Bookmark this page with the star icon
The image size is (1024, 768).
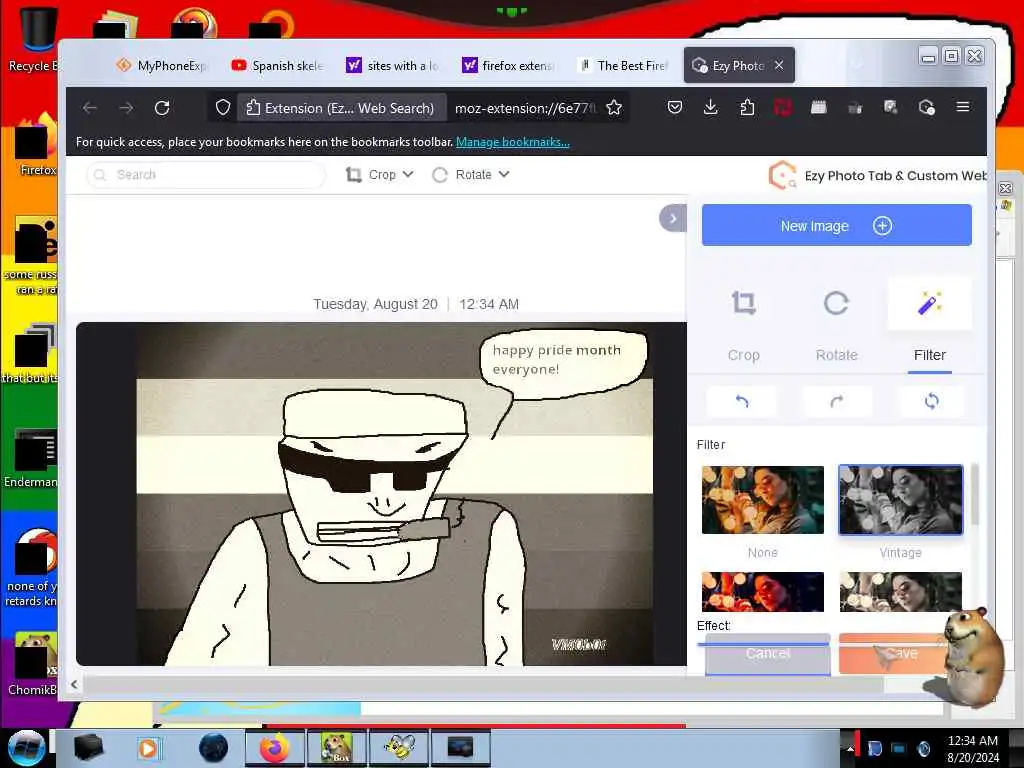(614, 108)
